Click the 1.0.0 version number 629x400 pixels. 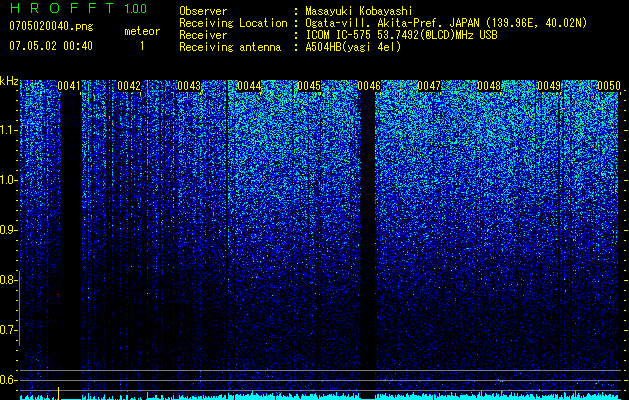click(136, 8)
